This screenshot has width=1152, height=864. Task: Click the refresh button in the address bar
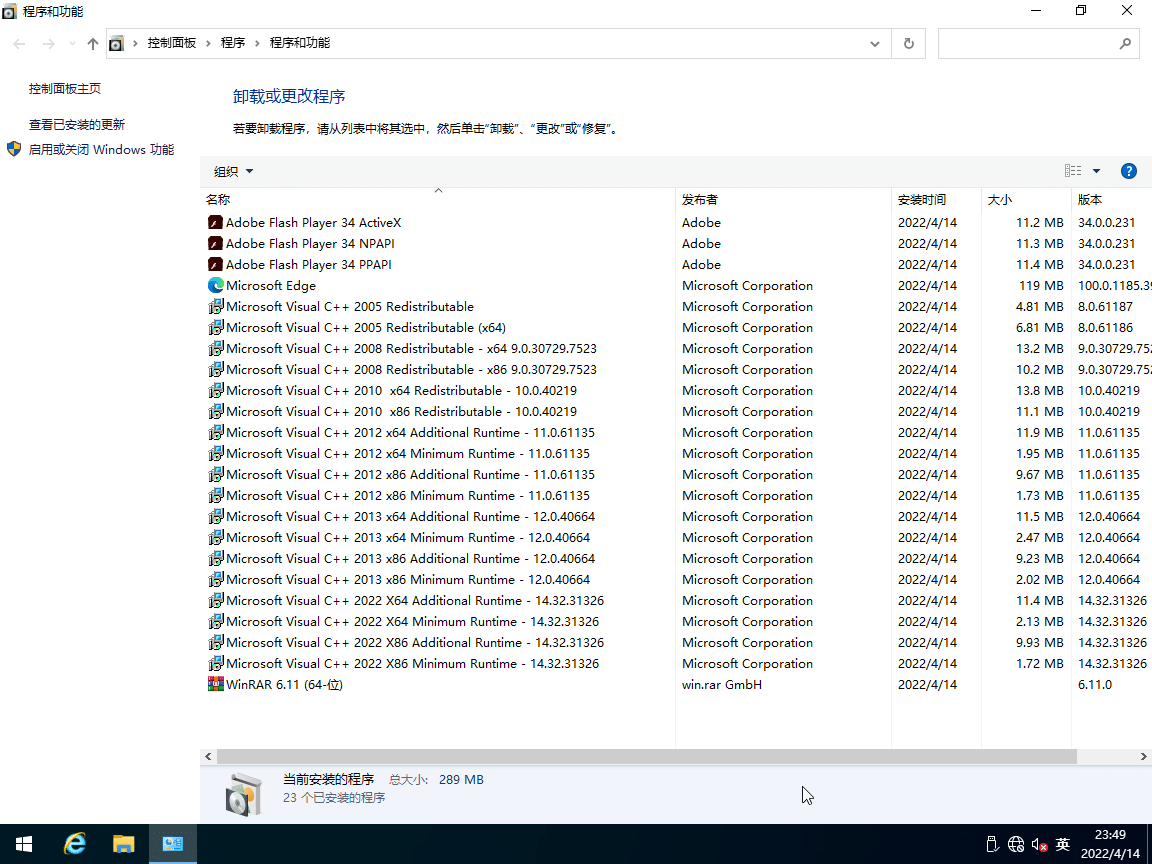point(908,44)
